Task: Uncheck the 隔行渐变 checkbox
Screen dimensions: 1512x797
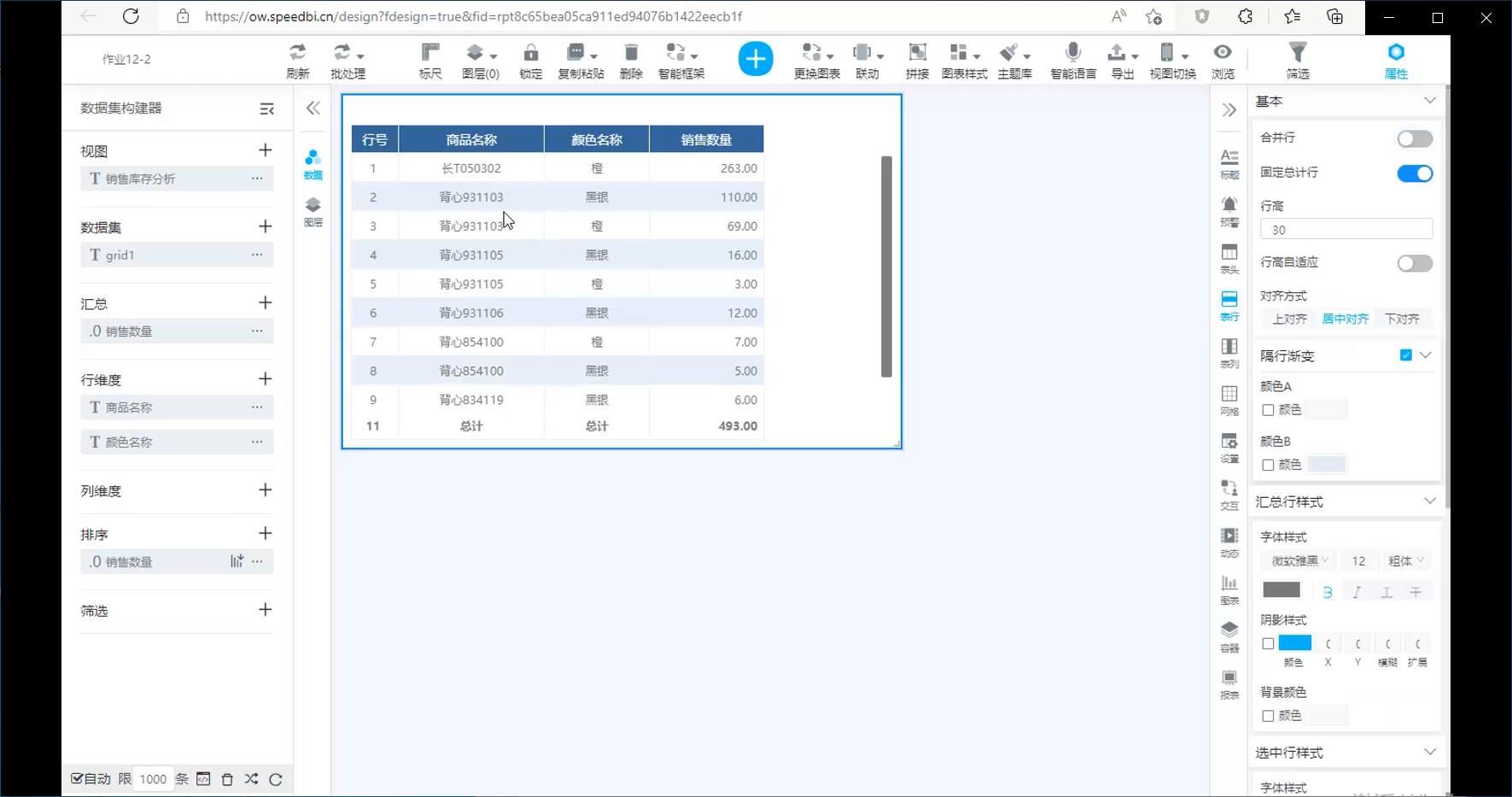Action: coord(1405,355)
